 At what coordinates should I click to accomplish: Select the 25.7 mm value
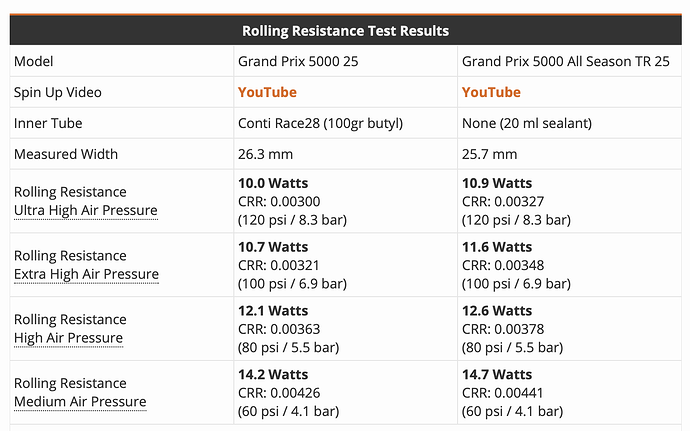[x=489, y=154]
